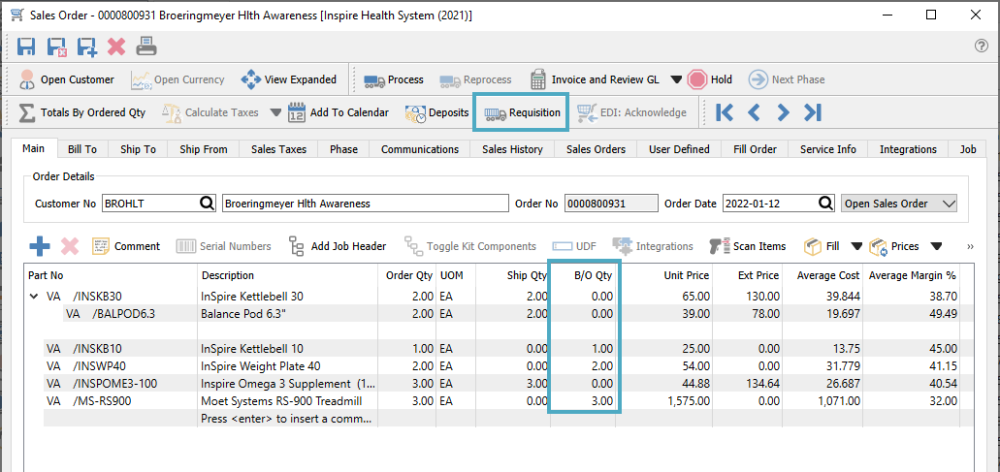Screen dimensions: 1000x472
Task: Add a new line with plus icon
Action: click(40, 246)
